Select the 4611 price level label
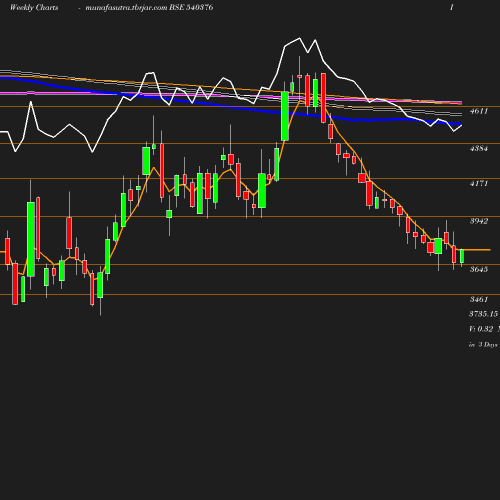The image size is (500, 500). point(479,111)
